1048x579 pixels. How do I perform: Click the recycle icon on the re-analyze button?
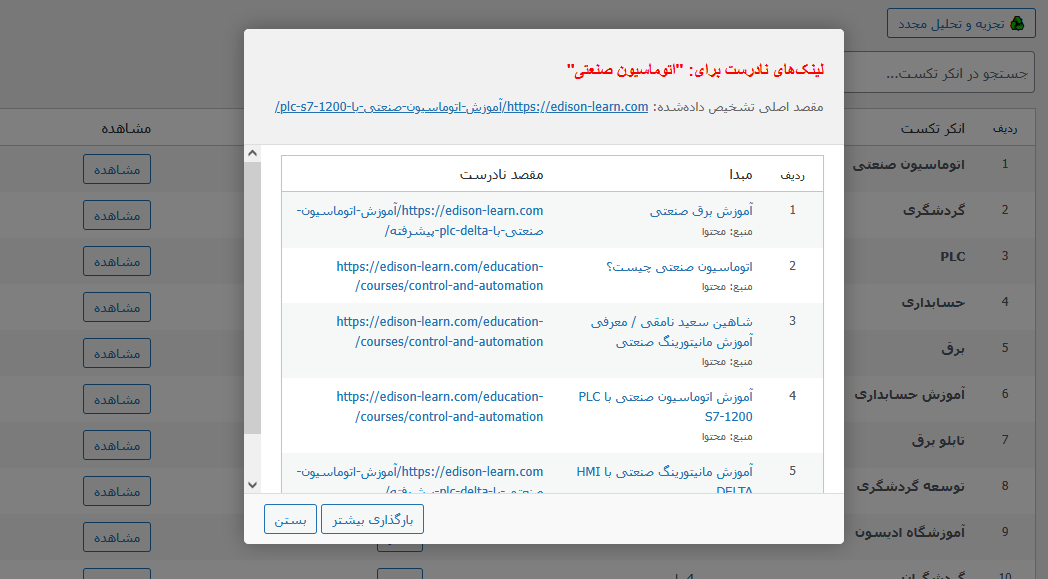(x=1018, y=23)
